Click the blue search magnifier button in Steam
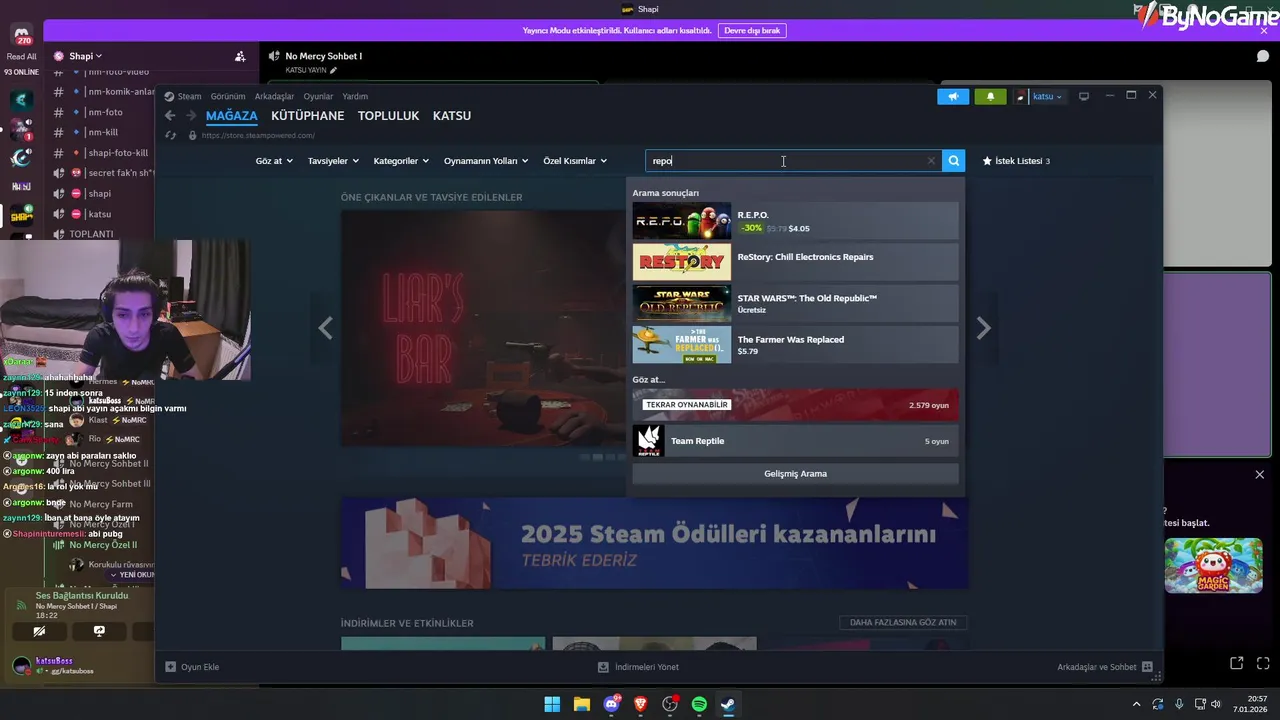 tap(954, 160)
